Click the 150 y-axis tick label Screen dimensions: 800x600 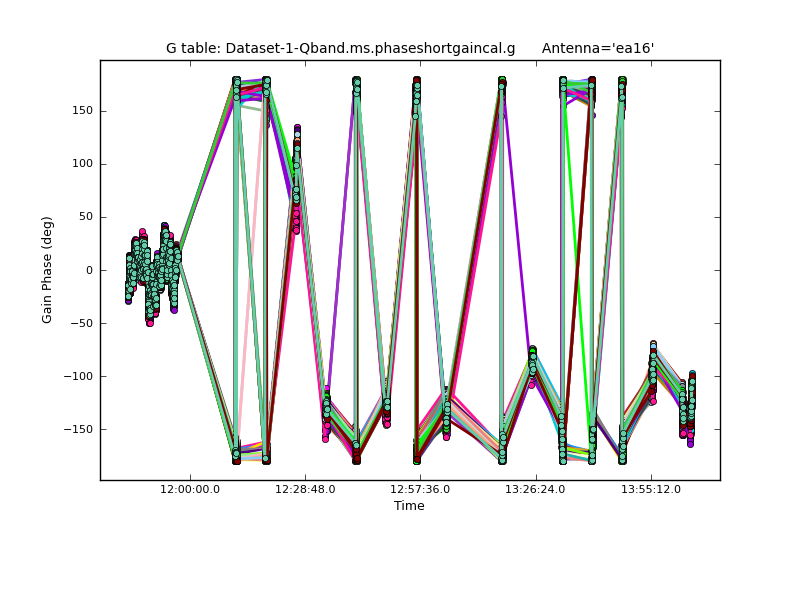tap(81, 111)
